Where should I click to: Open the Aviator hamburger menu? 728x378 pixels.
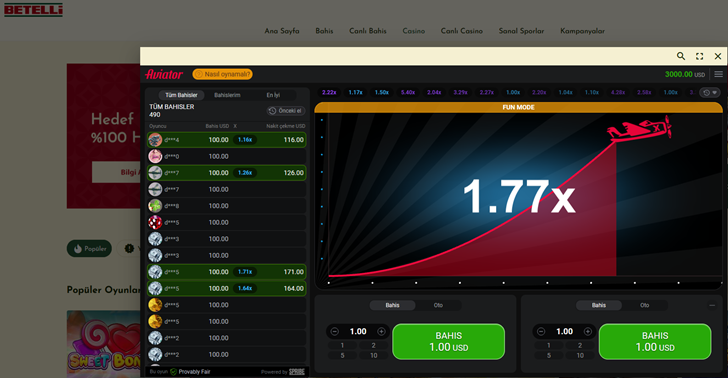718,74
